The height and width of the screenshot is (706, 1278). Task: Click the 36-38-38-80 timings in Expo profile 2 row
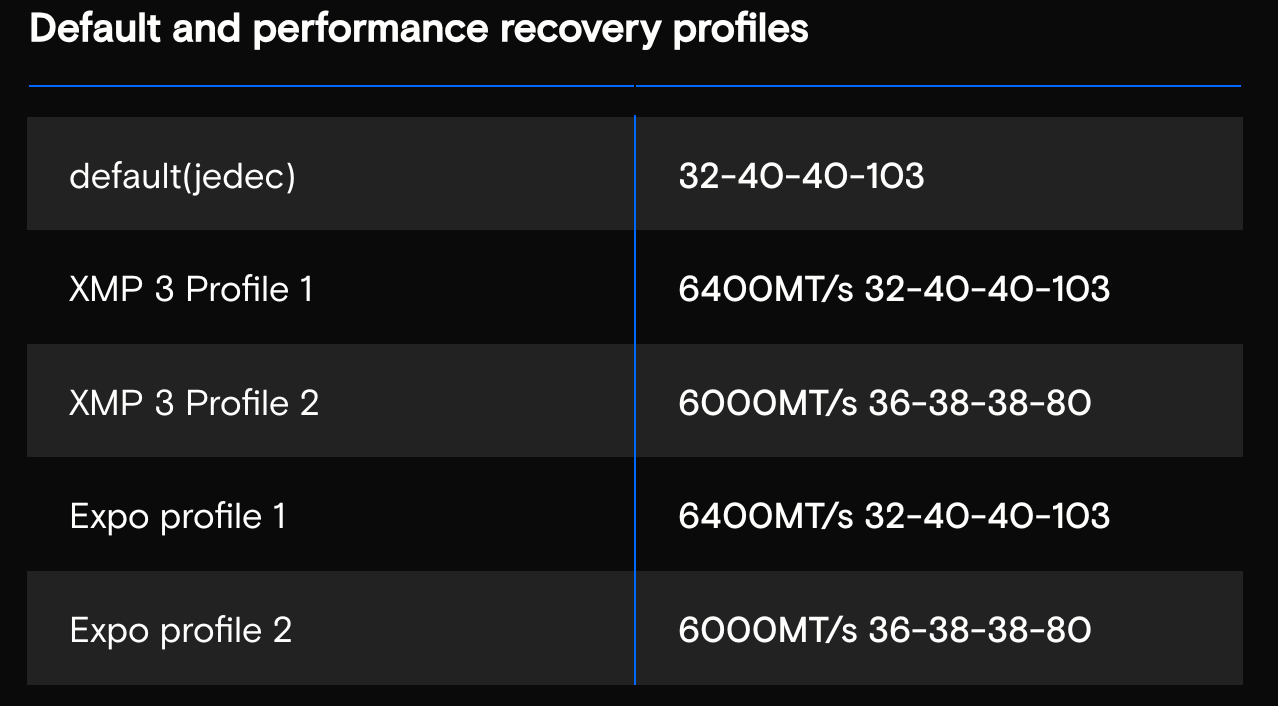pyautogui.click(x=980, y=631)
